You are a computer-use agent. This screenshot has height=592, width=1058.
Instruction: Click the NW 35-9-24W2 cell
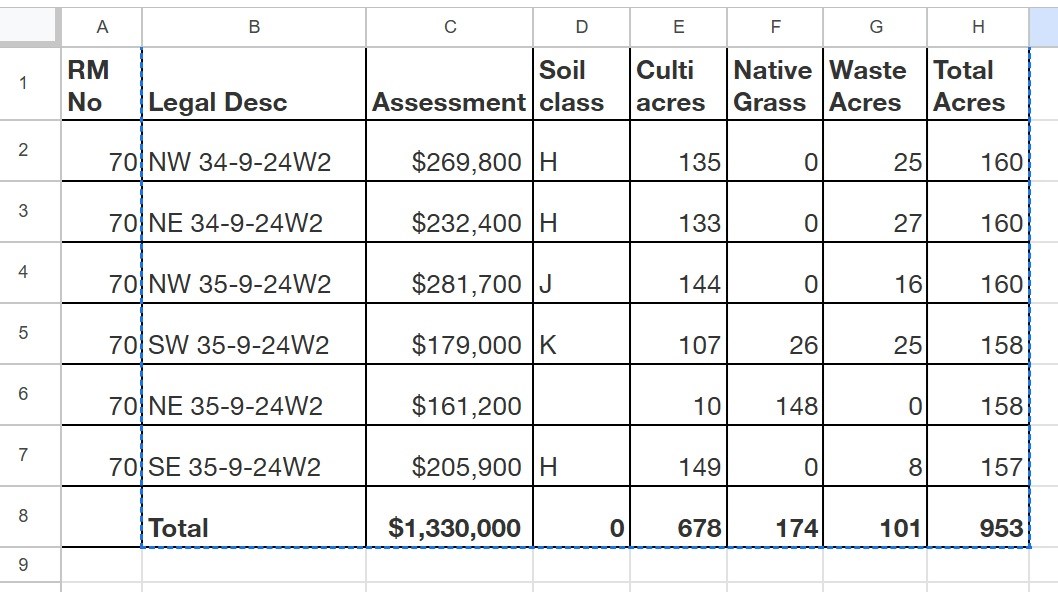tap(254, 284)
